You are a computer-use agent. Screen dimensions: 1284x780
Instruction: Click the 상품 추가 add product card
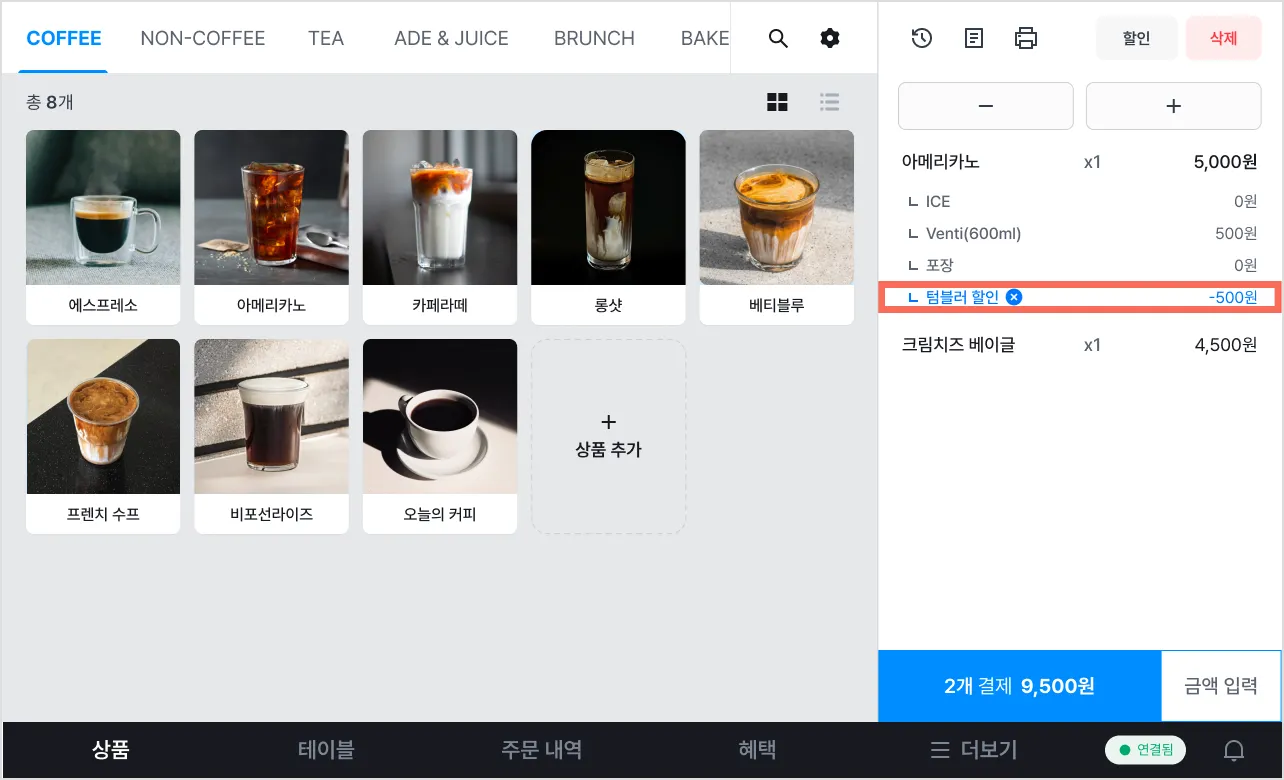(608, 436)
